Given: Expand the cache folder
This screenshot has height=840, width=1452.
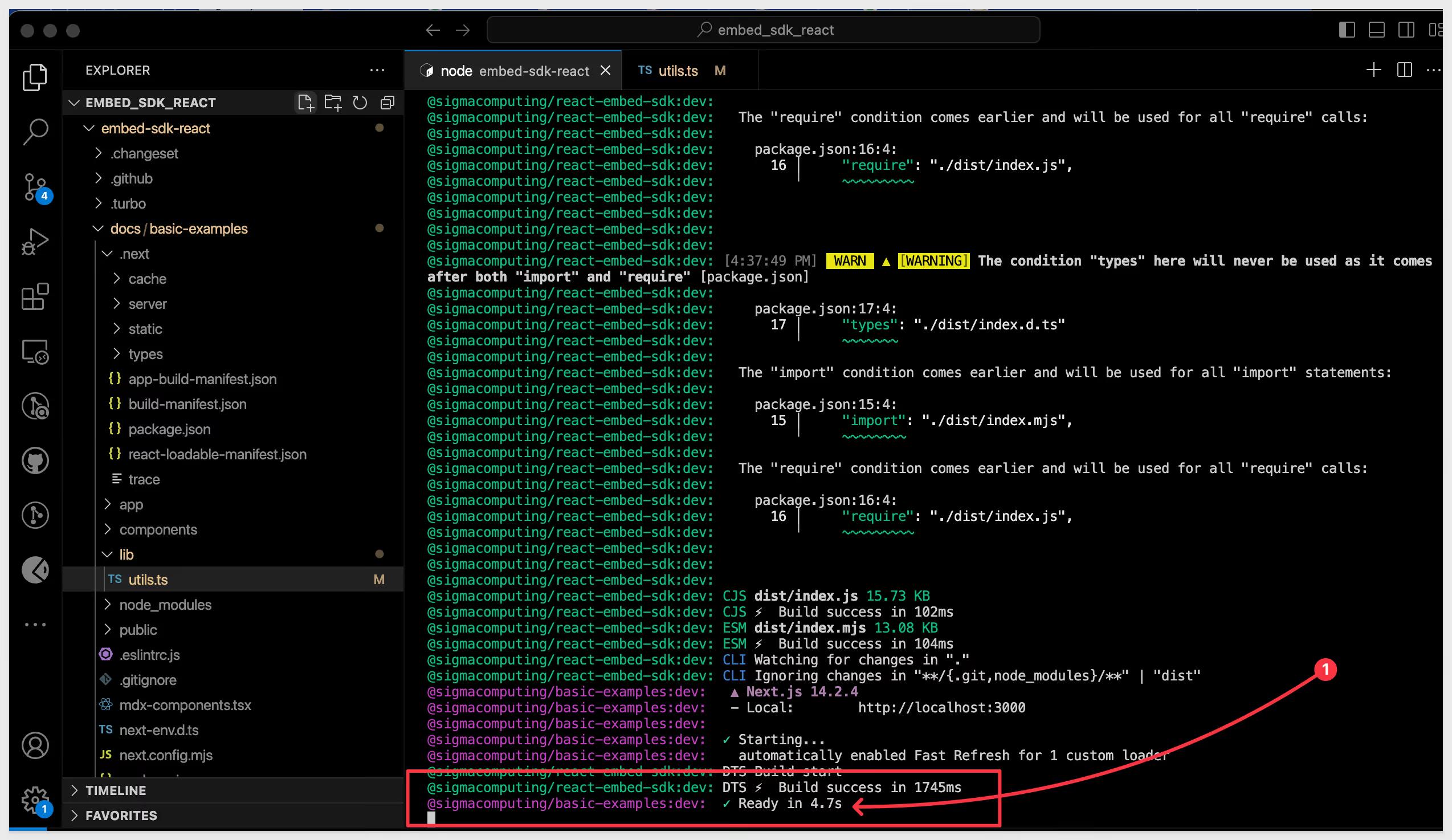Looking at the screenshot, I should tap(233, 279).
